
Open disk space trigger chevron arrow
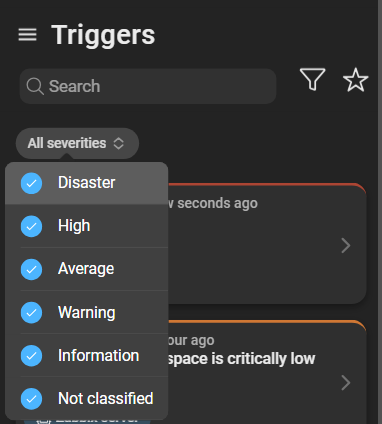click(x=346, y=383)
